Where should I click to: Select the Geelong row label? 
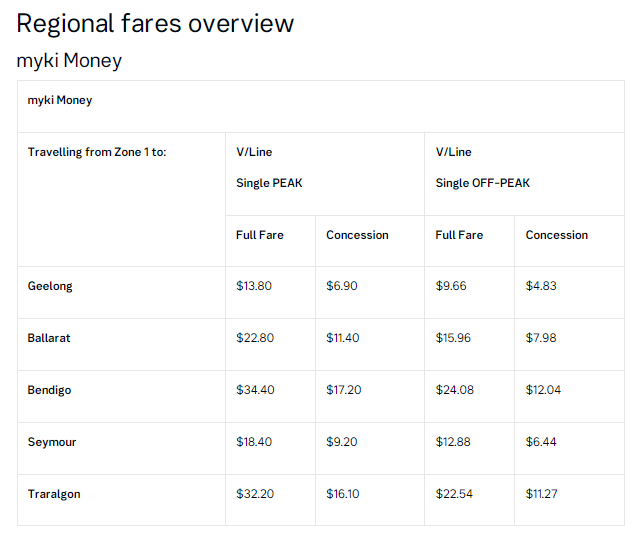pos(50,286)
